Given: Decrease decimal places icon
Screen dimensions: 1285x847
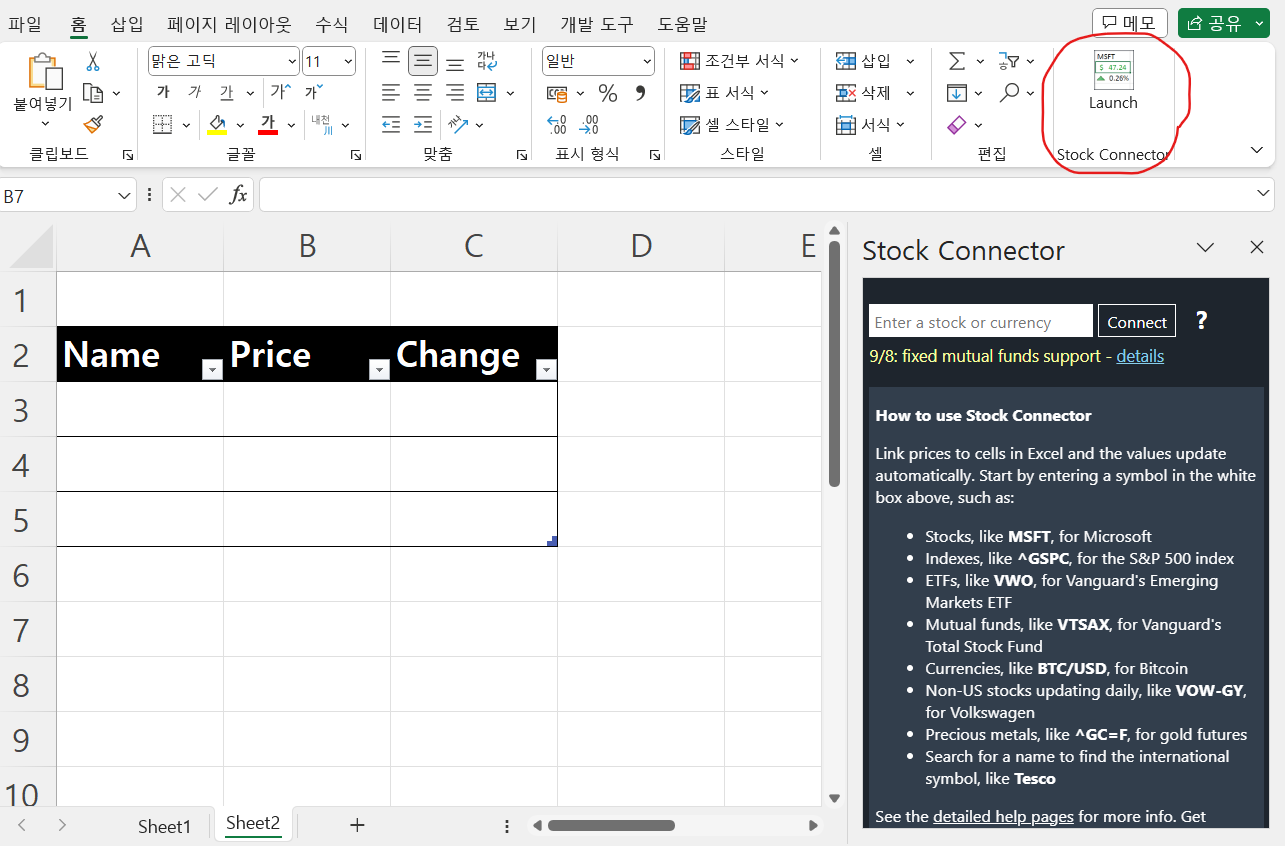Looking at the screenshot, I should coord(590,125).
